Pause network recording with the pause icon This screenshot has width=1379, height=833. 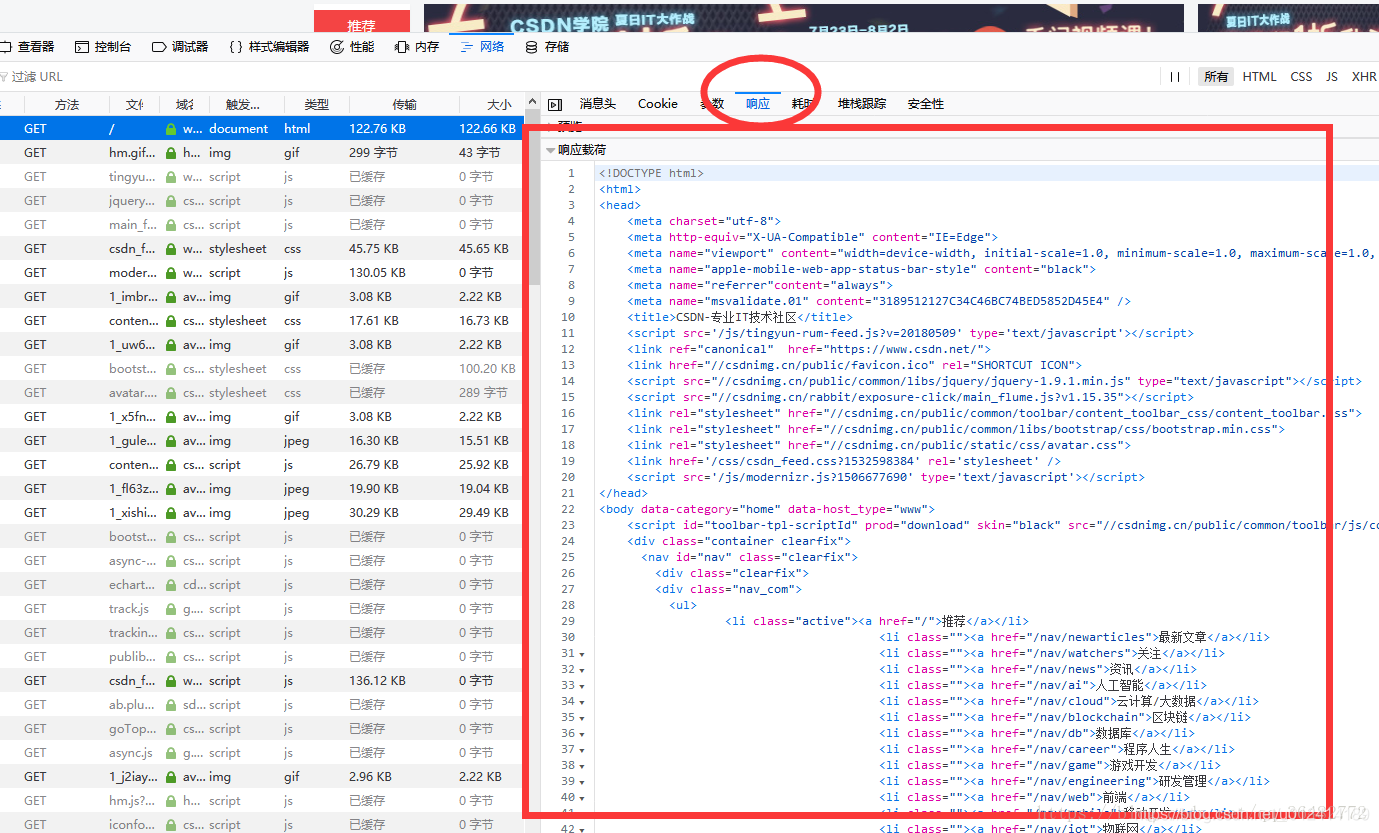pyautogui.click(x=1175, y=77)
